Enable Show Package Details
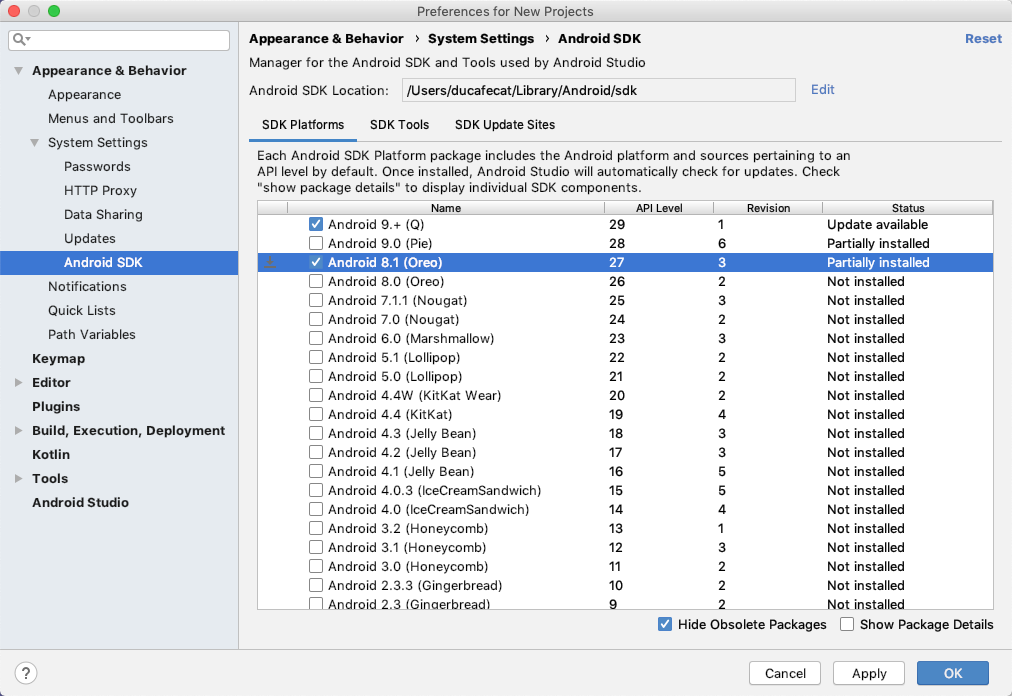 (847, 624)
